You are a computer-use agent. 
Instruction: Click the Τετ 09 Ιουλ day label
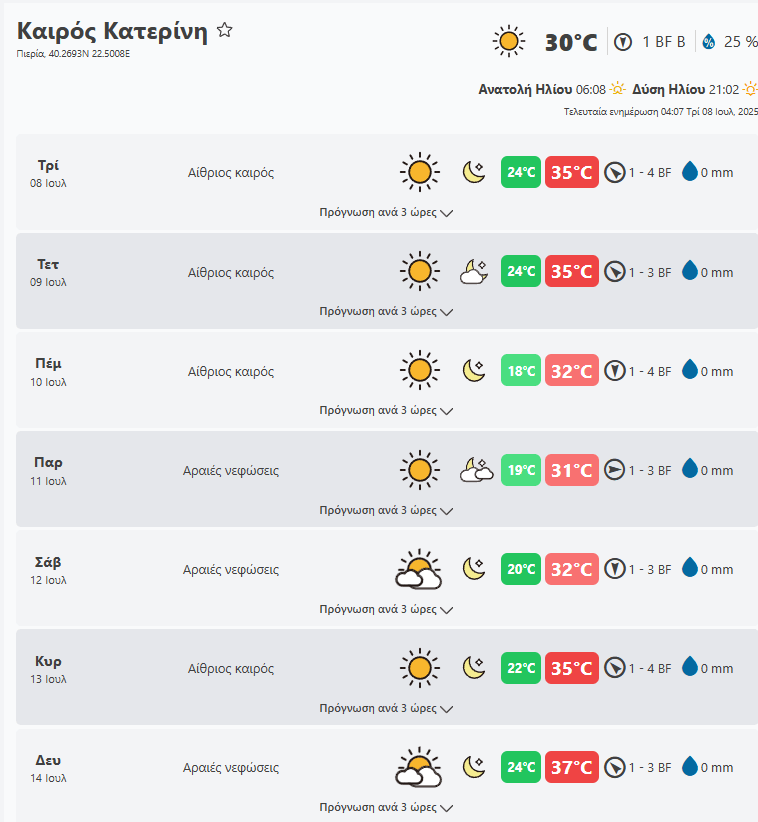point(48,271)
